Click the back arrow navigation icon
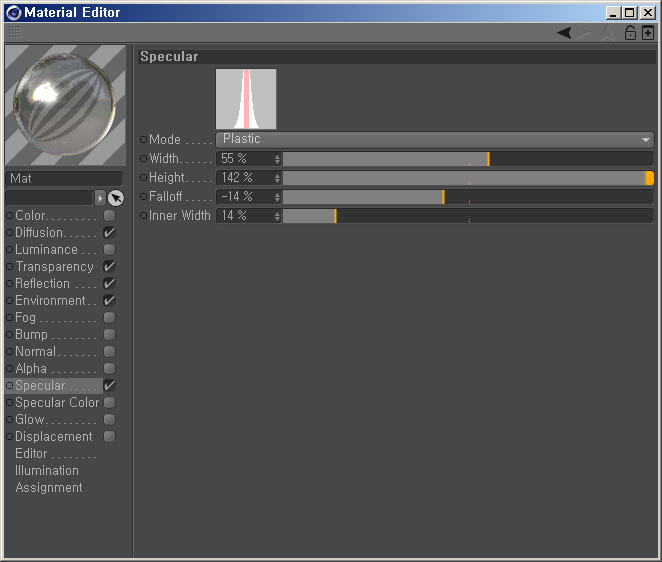The height and width of the screenshot is (562, 662). pos(565,33)
